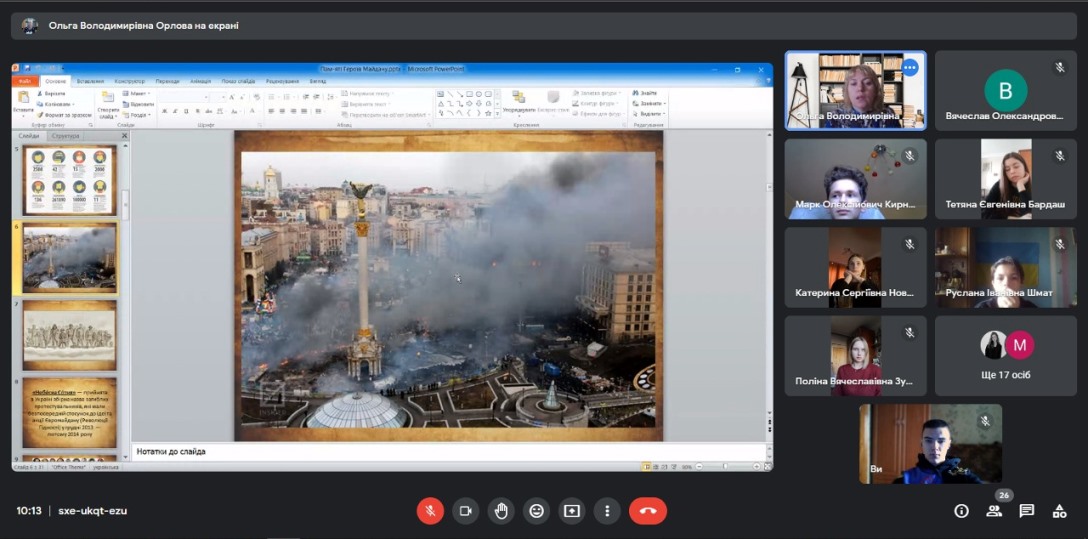The image size is (1088, 539).
Task: Open the emoji reactions picker
Action: 537,511
